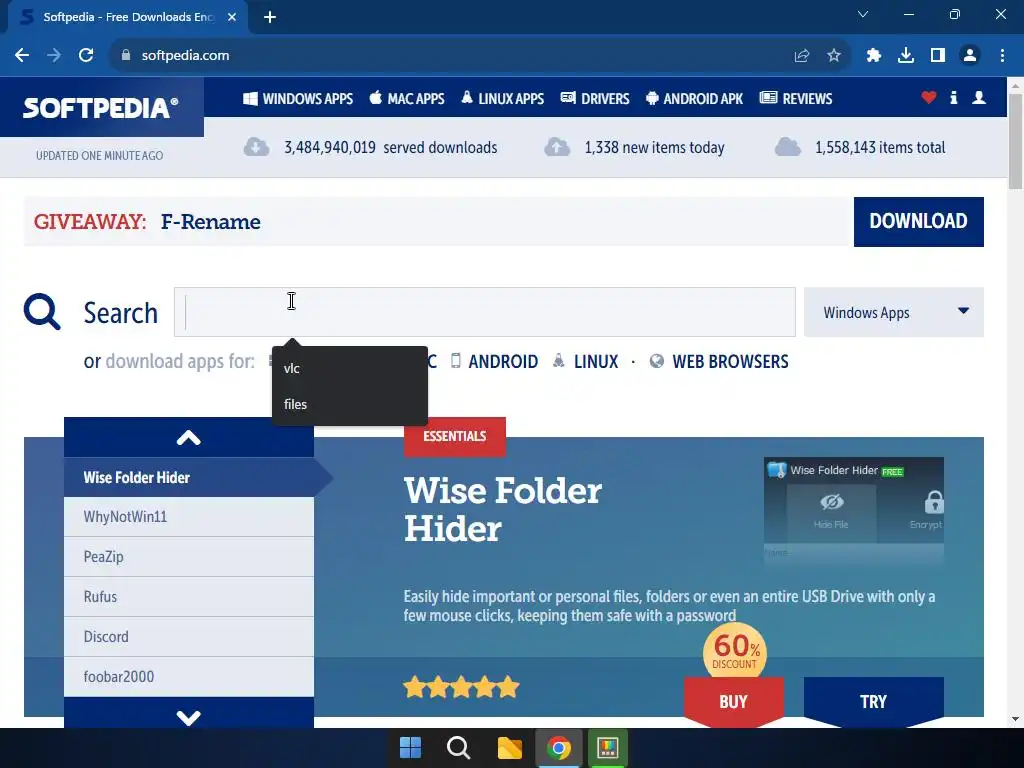Open the extensions puzzle icon
The width and height of the screenshot is (1024, 768).
(x=874, y=56)
